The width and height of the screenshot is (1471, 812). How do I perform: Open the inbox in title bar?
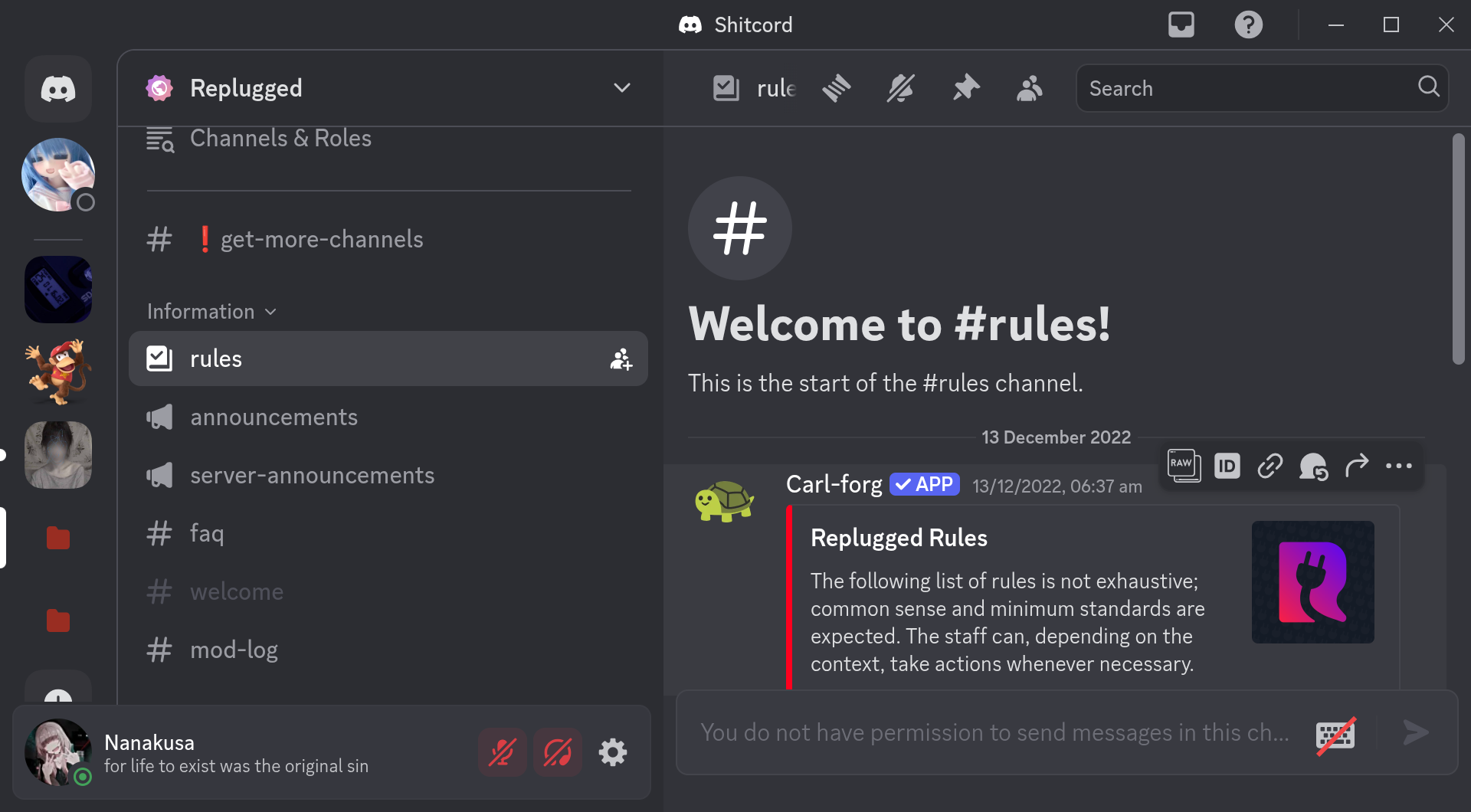pos(1181,25)
